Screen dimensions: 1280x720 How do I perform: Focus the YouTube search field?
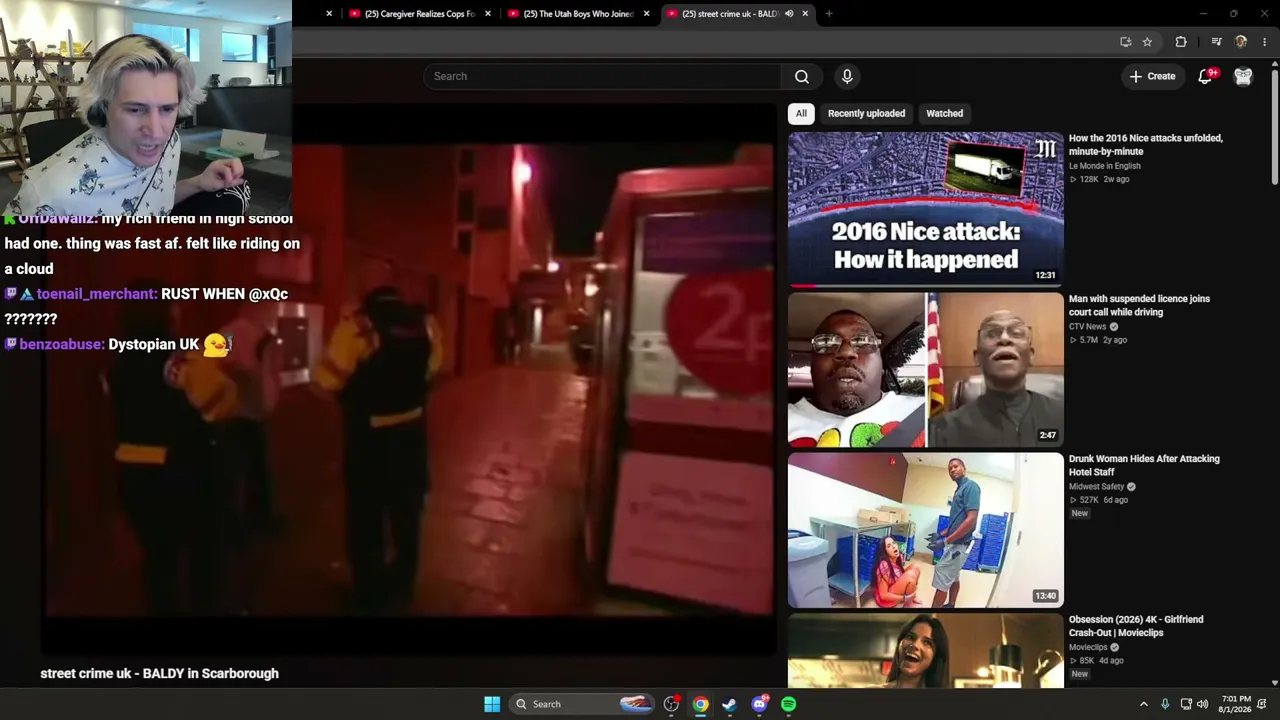602,76
